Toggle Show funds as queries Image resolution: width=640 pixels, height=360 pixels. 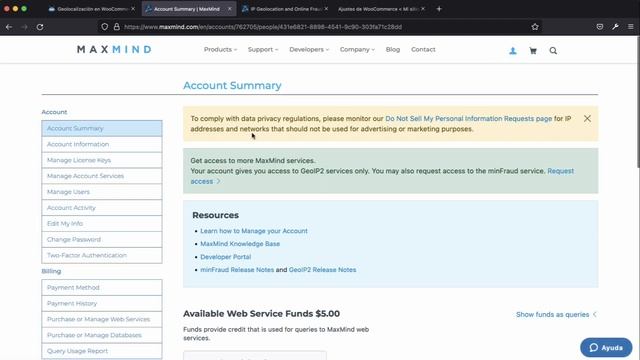556,314
